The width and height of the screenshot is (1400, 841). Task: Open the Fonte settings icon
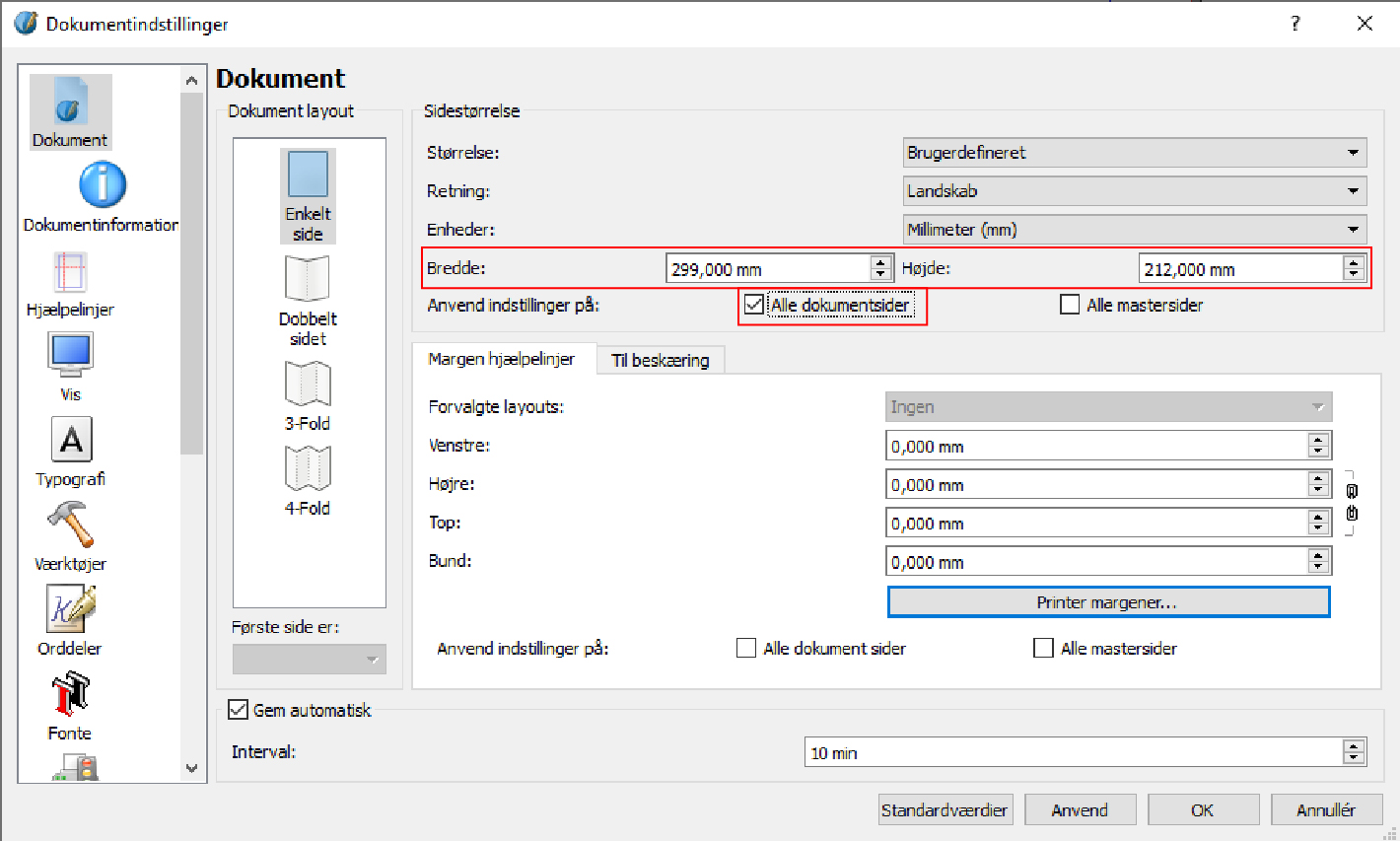click(x=70, y=694)
